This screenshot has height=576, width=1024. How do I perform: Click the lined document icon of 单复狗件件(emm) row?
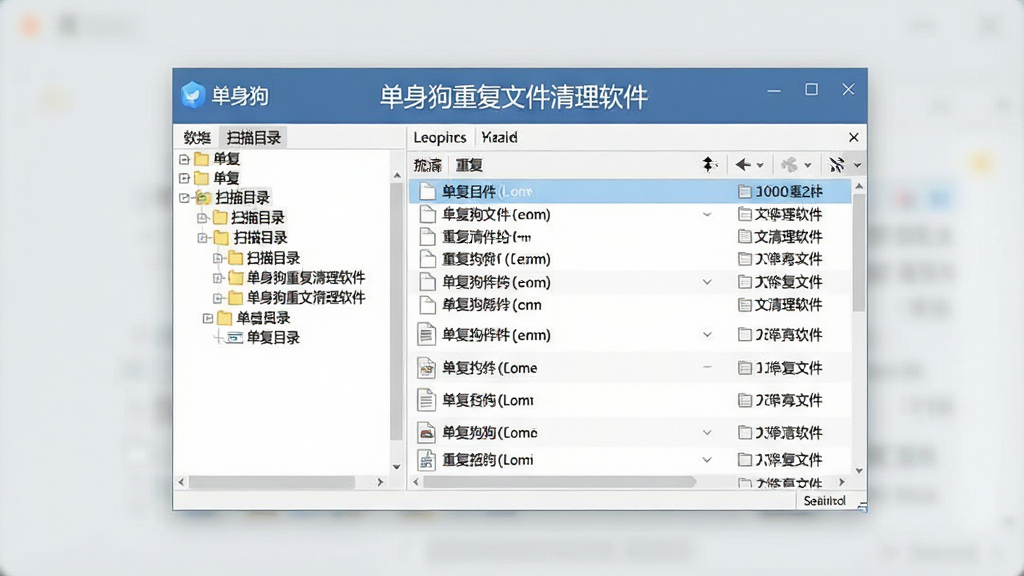click(x=426, y=334)
